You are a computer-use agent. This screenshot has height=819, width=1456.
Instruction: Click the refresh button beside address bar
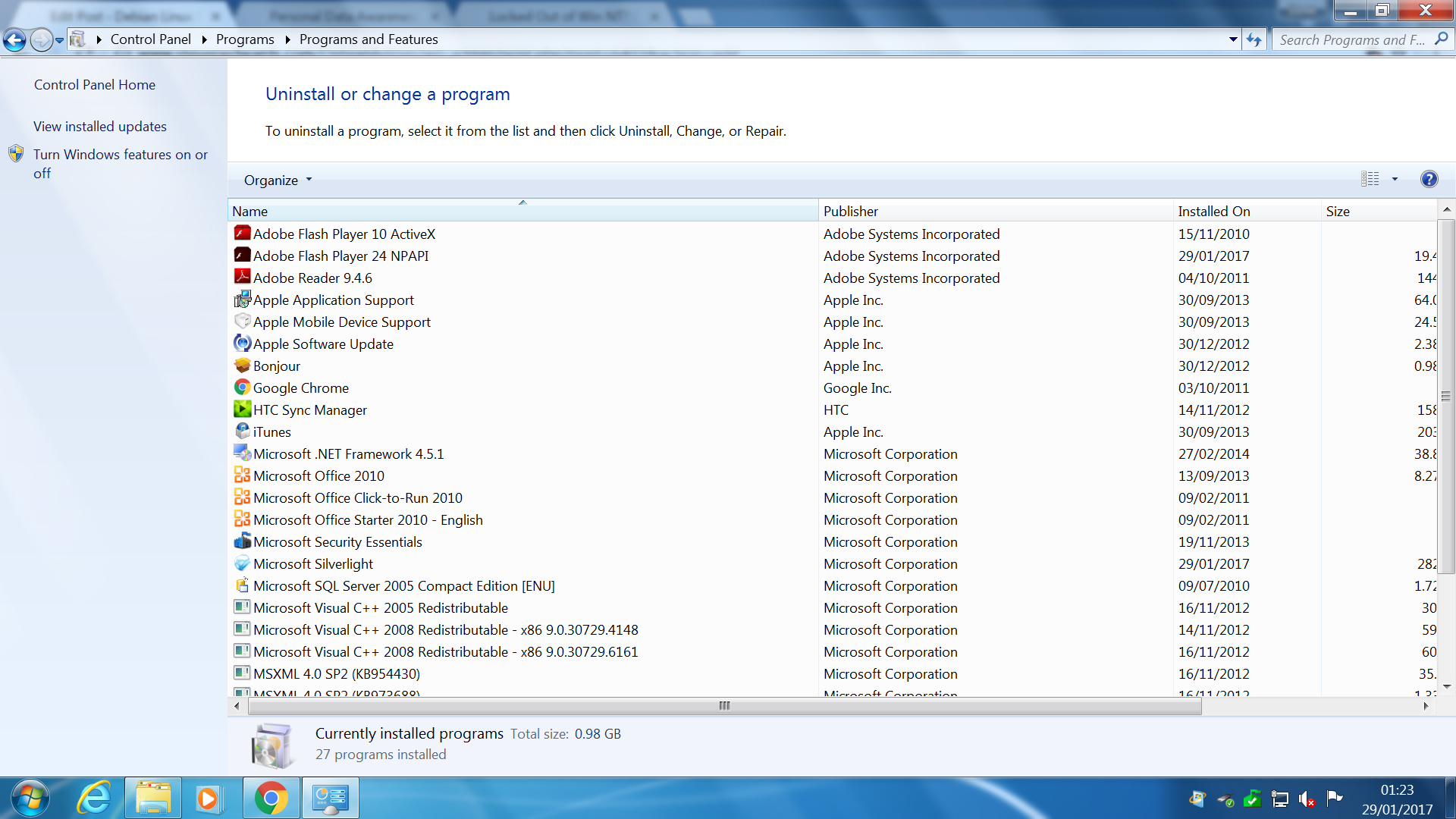1254,39
